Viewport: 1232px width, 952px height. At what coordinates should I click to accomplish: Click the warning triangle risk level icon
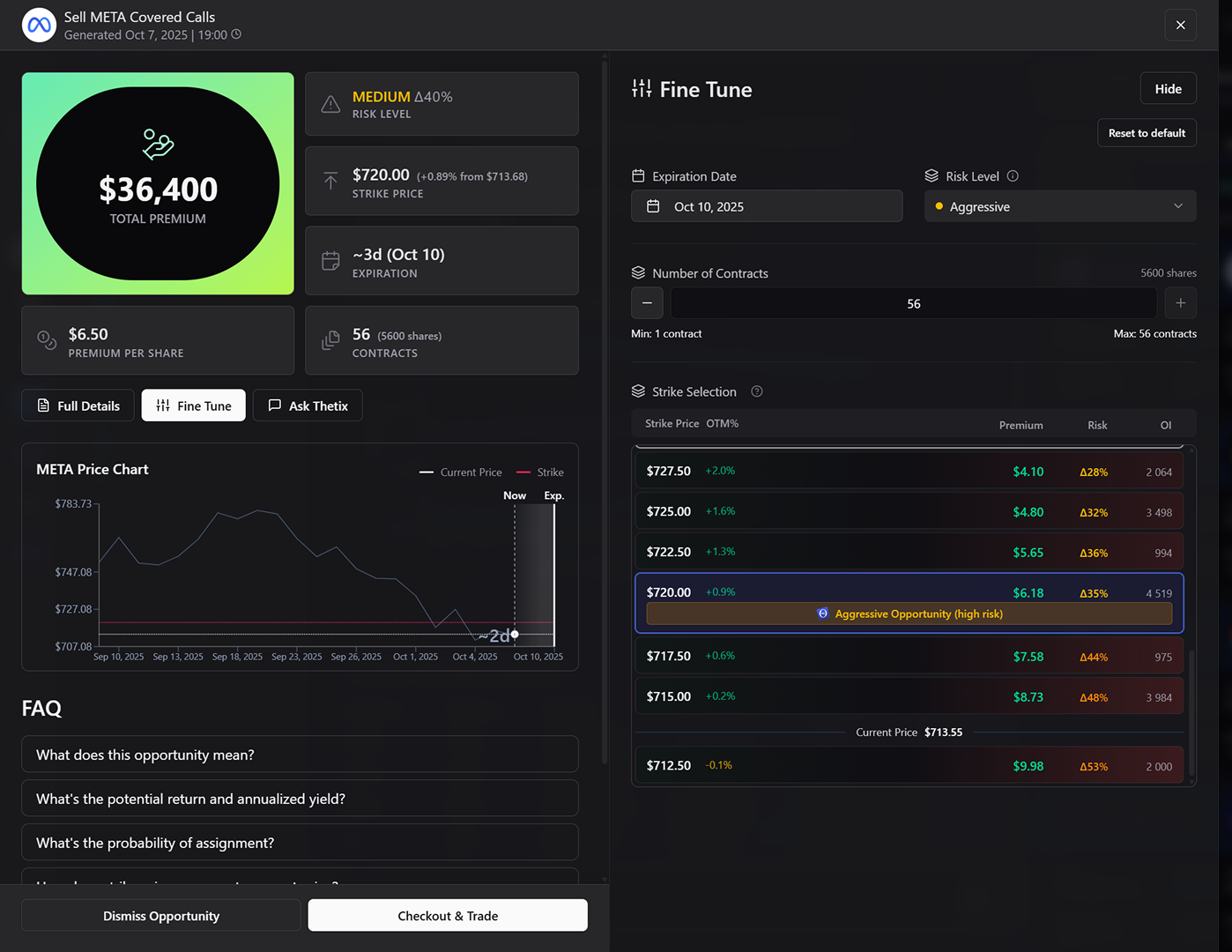(x=330, y=104)
